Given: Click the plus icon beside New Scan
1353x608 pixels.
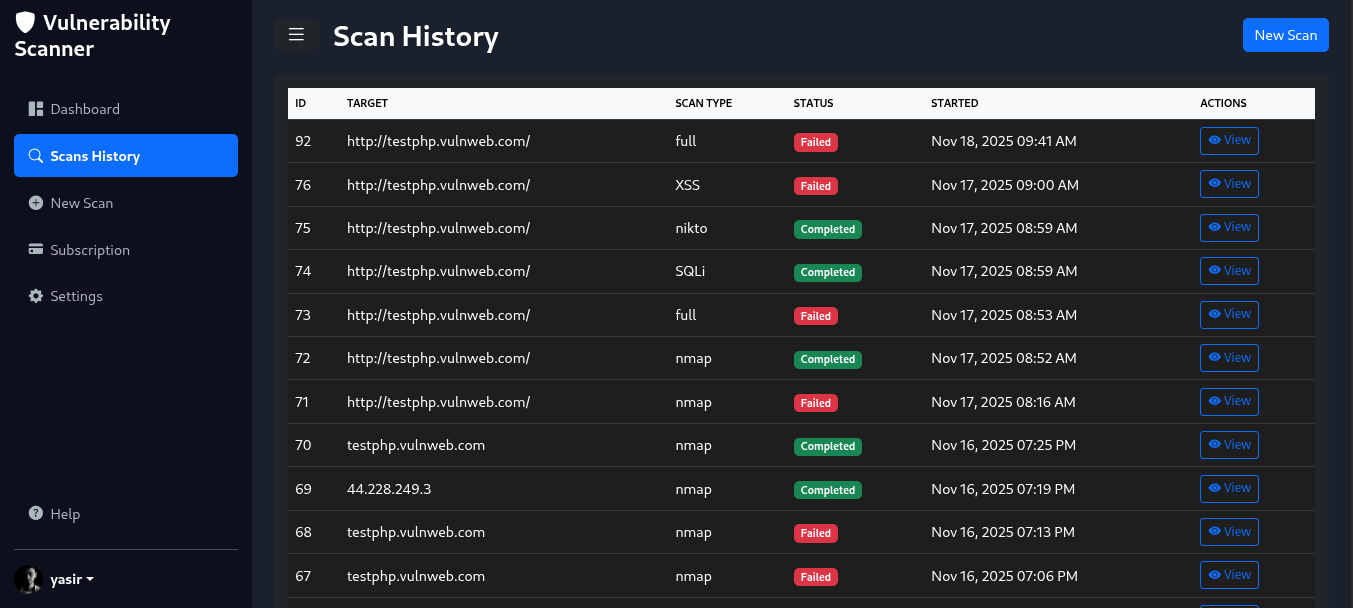Looking at the screenshot, I should click(36, 203).
